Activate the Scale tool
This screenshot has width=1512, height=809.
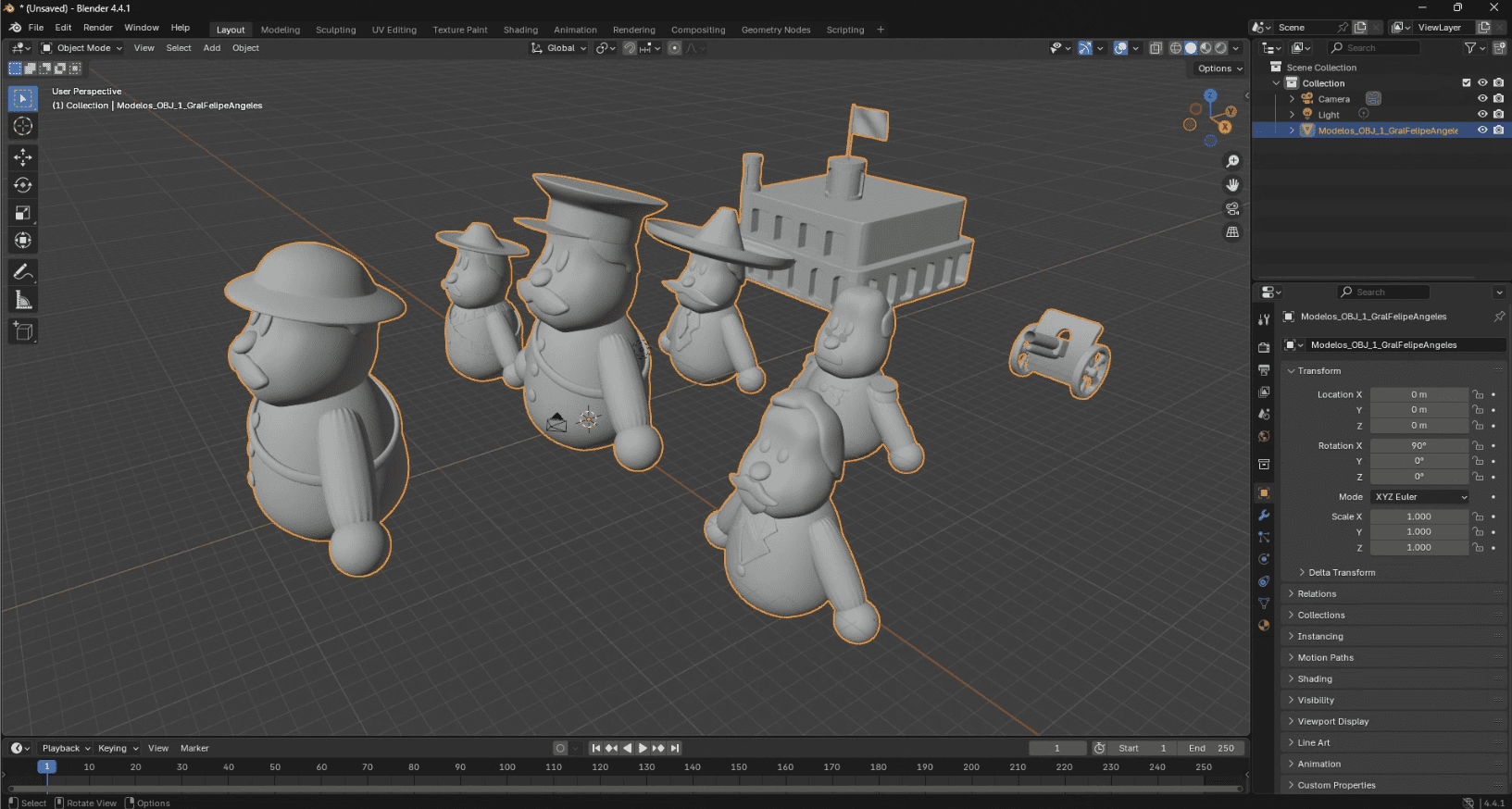tap(23, 213)
